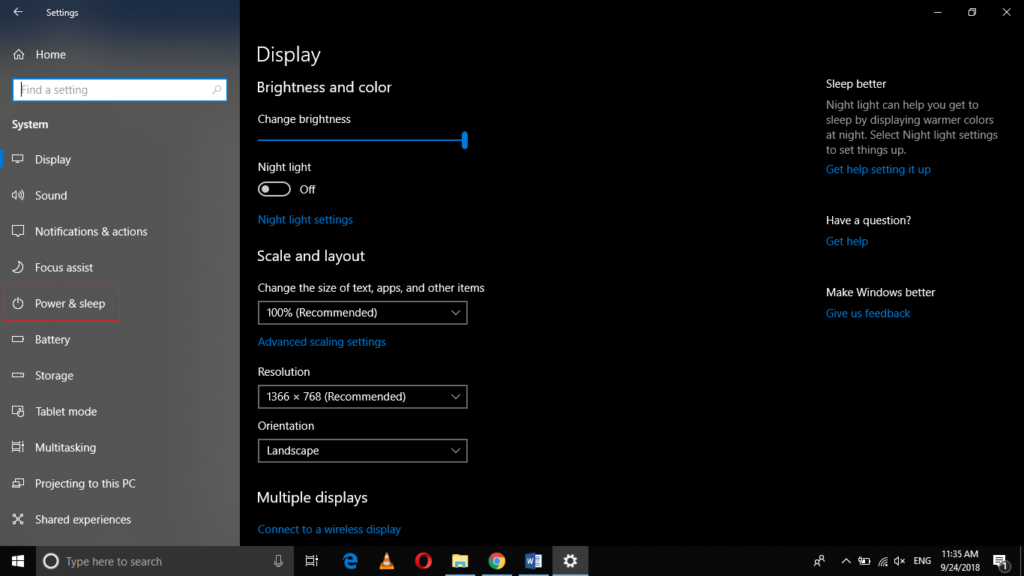Open VLC media player from taskbar
The image size is (1024, 576).
coord(386,561)
